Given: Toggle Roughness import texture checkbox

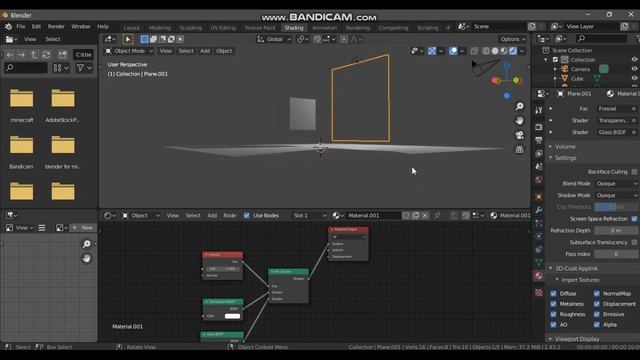Looking at the screenshot, I should coord(553,314).
